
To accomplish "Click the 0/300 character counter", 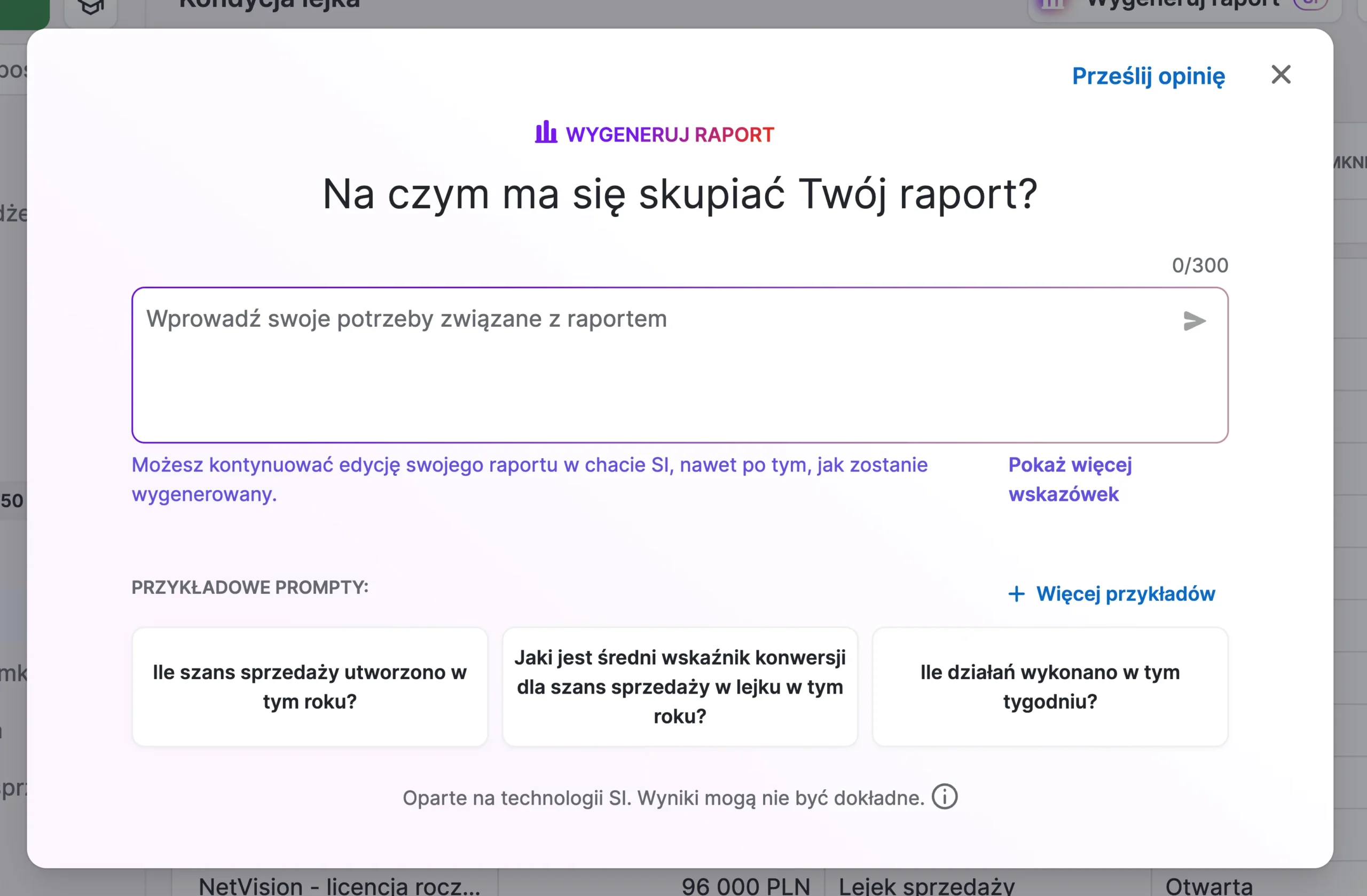I will tap(1200, 265).
